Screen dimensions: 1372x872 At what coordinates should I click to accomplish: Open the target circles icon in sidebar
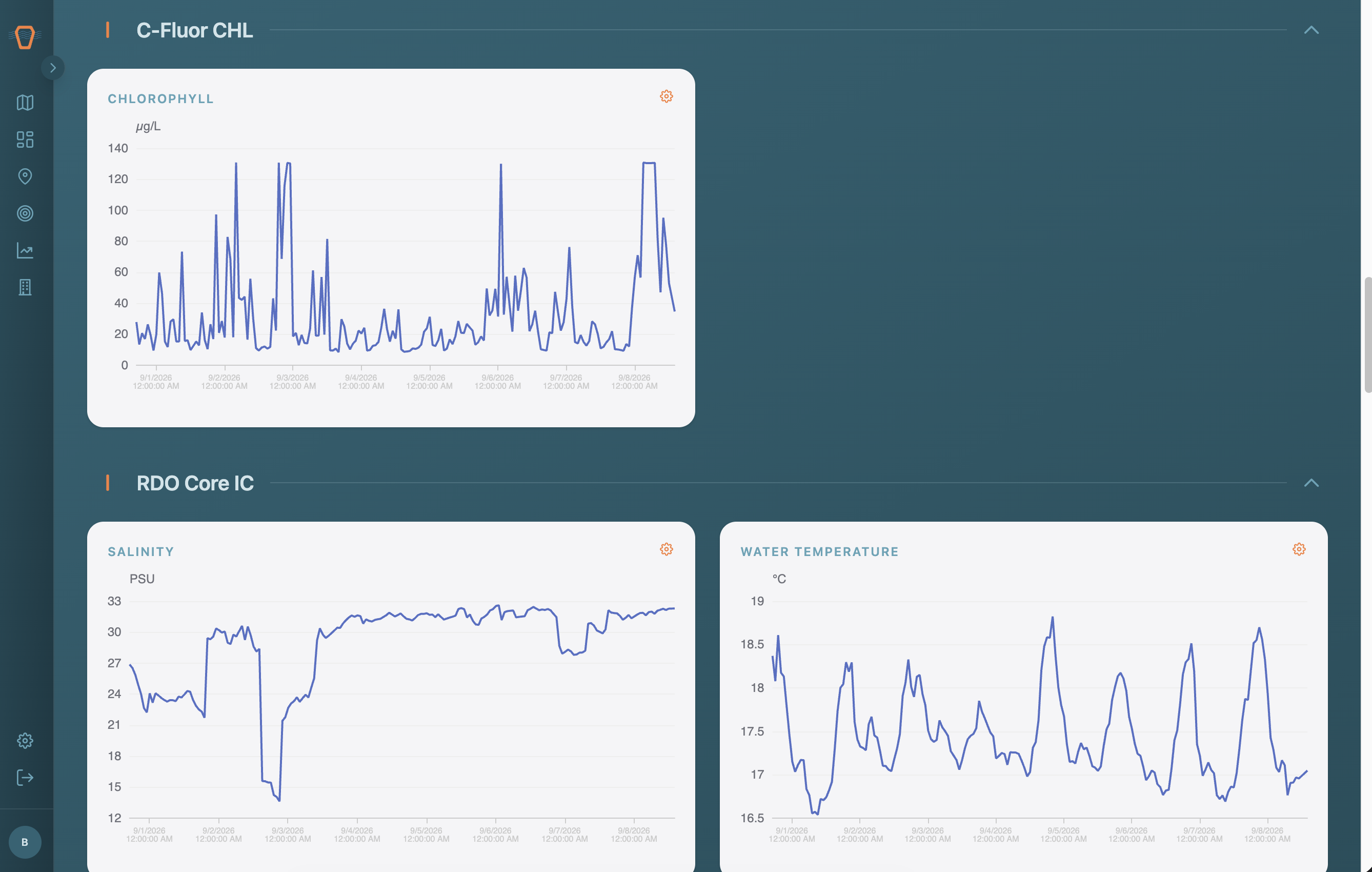(25, 214)
